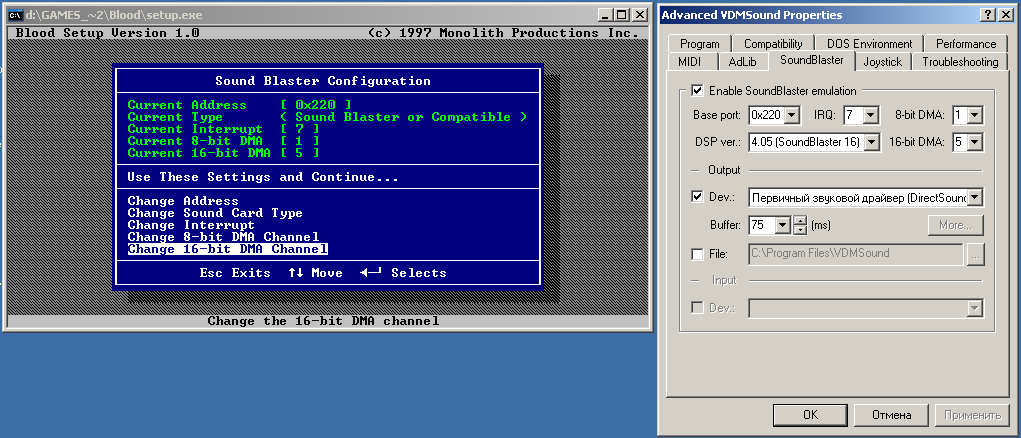The height and width of the screenshot is (438, 1021).
Task: Click Current Type Sound Blaster or Compatible text
Action: coord(403,117)
